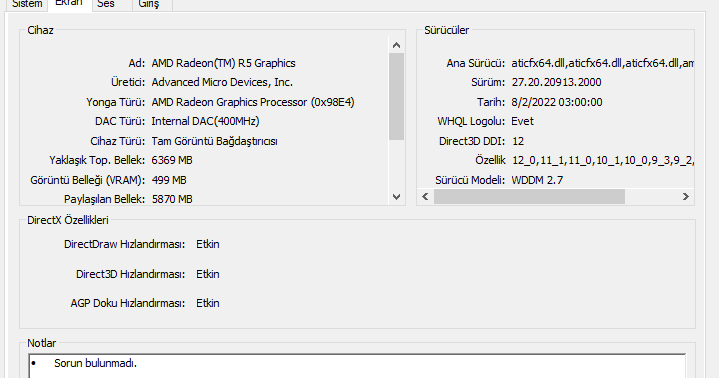719x378 pixels.
Task: Click the Ana Sürücü label
Action: click(476, 63)
